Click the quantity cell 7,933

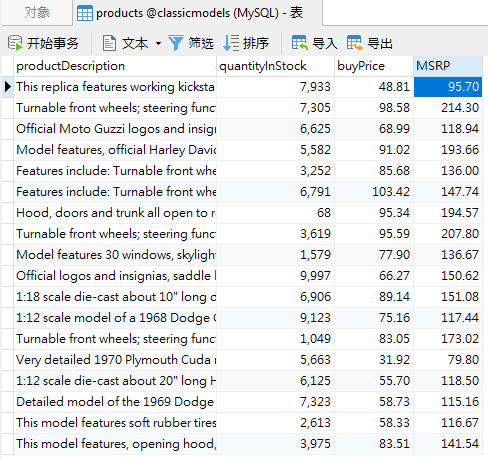coord(276,87)
